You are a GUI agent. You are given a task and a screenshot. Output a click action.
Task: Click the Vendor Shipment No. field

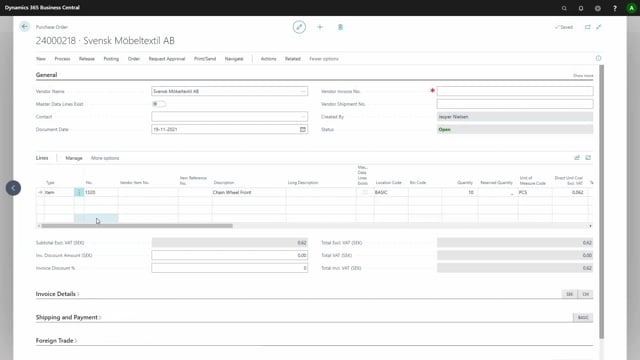pyautogui.click(x=515, y=104)
